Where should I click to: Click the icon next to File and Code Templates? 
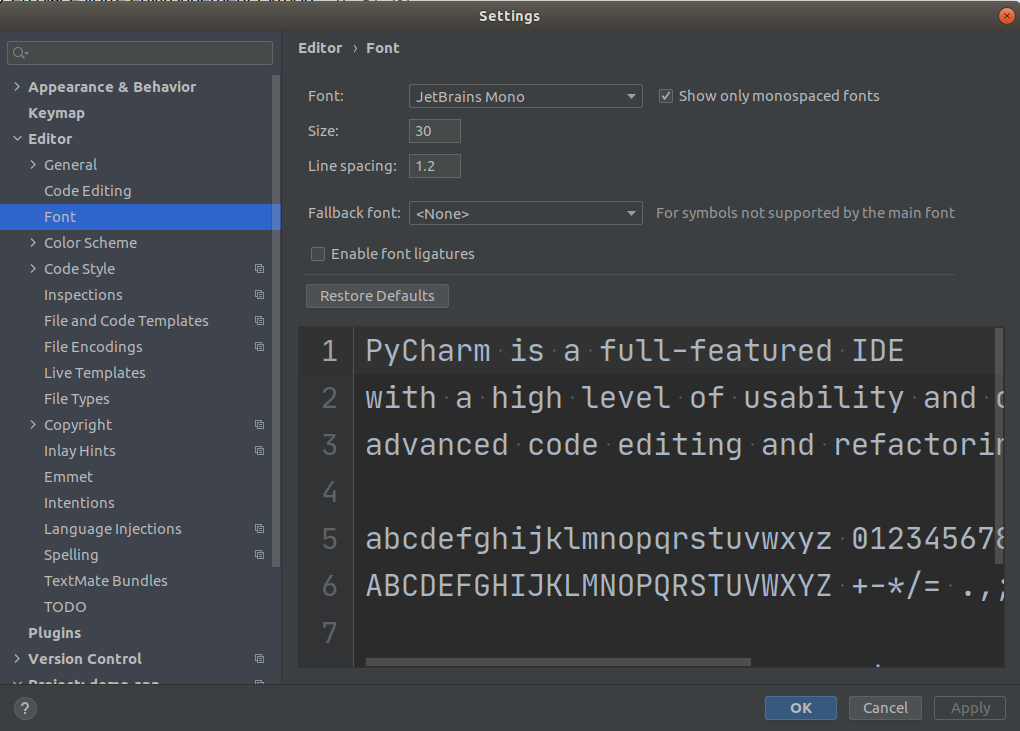[259, 320]
